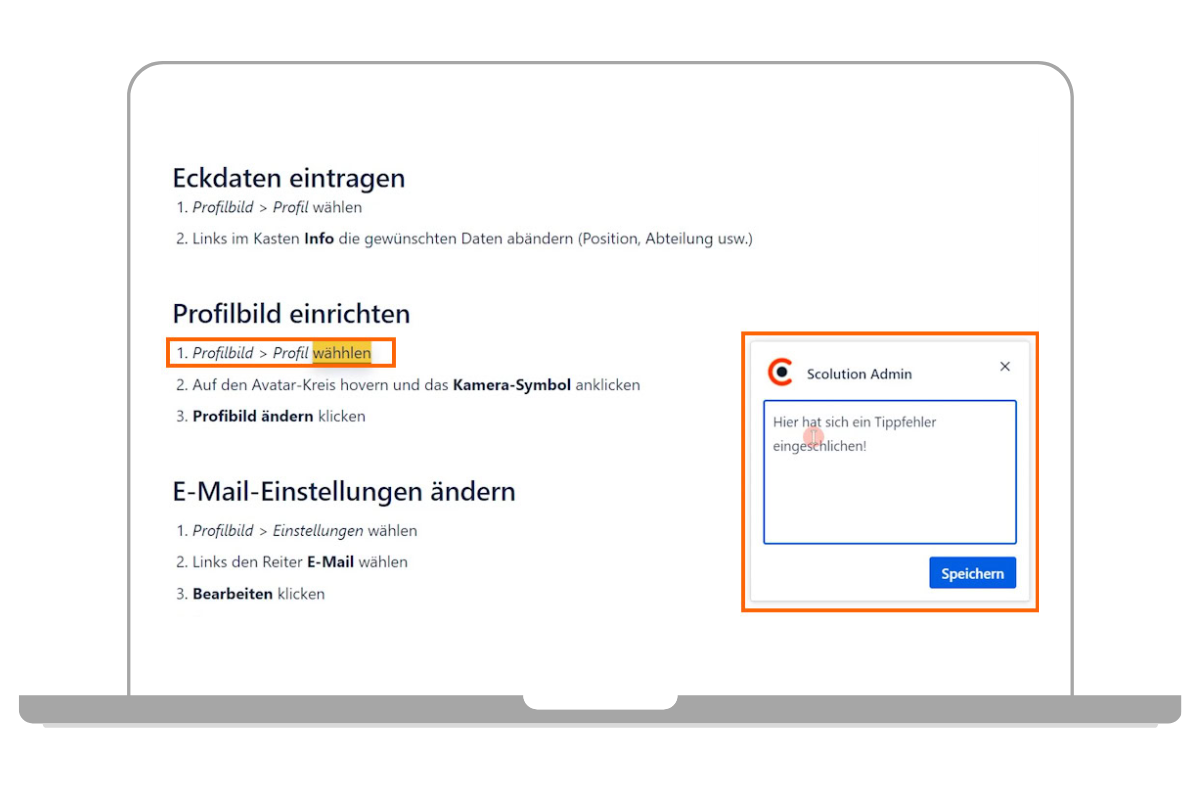Click the "Eckdaten eintragen" heading

point(288,178)
